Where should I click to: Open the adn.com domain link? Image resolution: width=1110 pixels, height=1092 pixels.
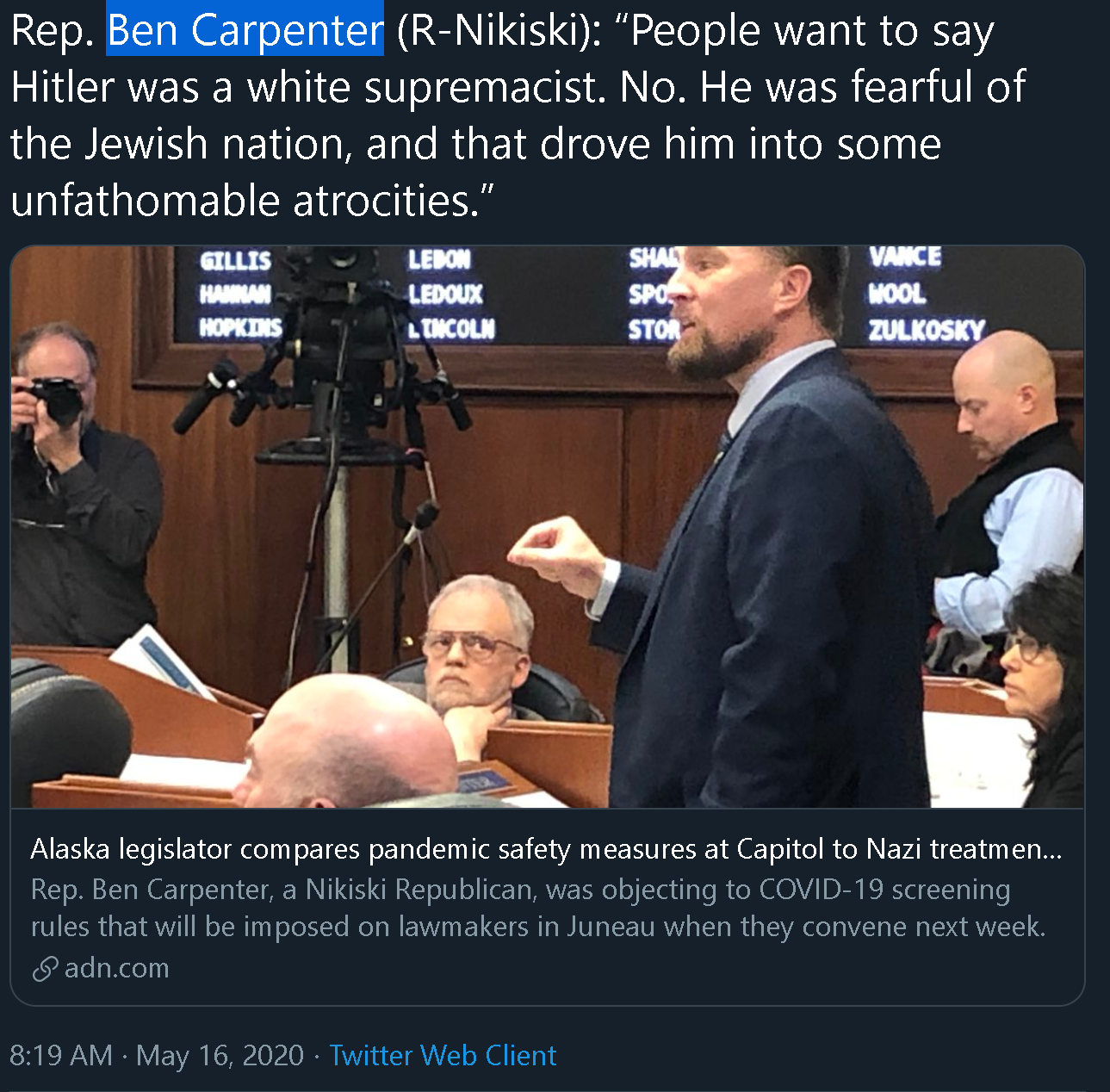[x=117, y=968]
